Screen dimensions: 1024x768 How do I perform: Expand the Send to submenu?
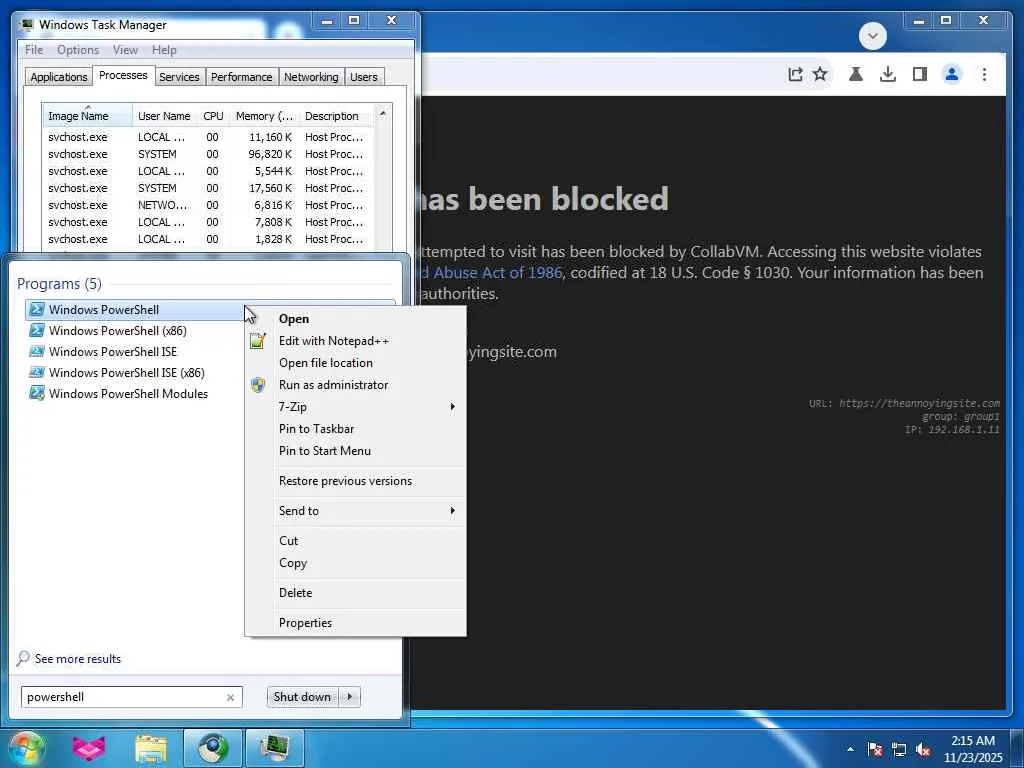(x=355, y=511)
